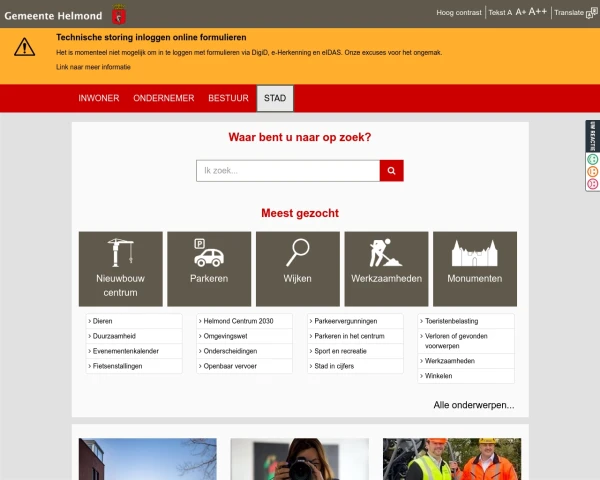Open the Nieuwbouw centrum crane tile
The image size is (600, 480).
[x=121, y=269]
